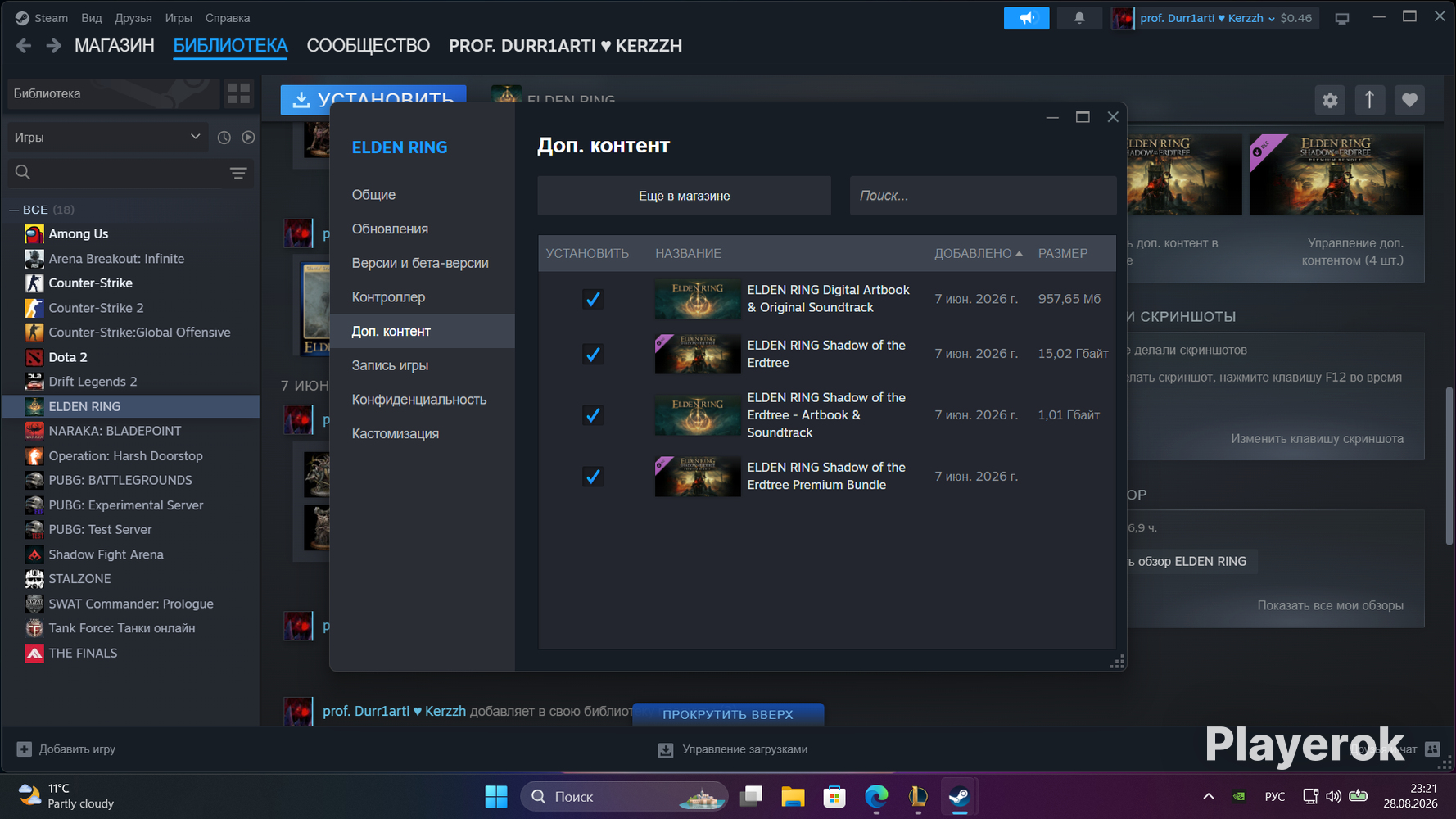
Task: Go to the СООБЩЕСТВО tab
Action: click(369, 46)
